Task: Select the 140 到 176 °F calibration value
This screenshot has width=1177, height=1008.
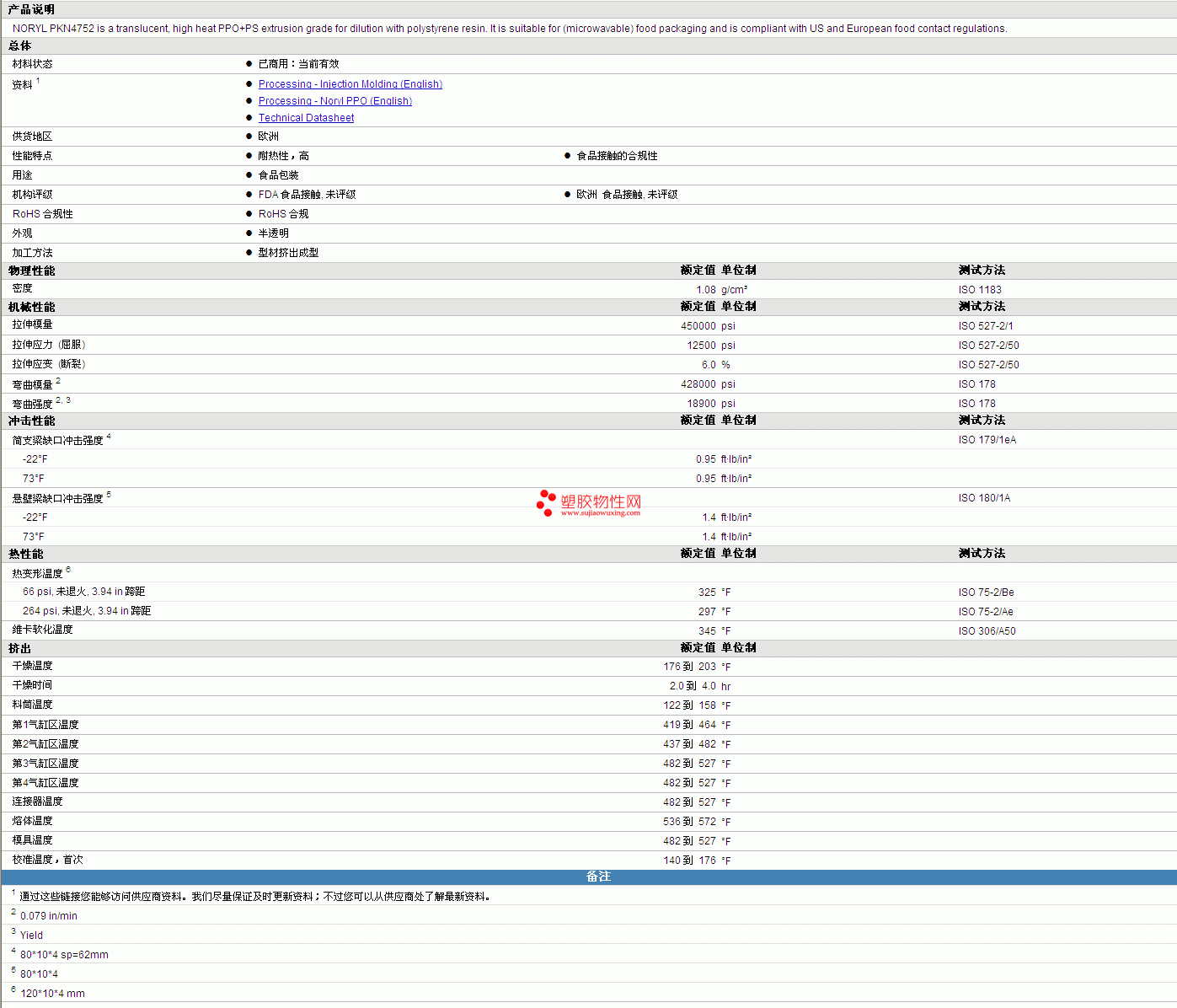Action: coord(697,861)
